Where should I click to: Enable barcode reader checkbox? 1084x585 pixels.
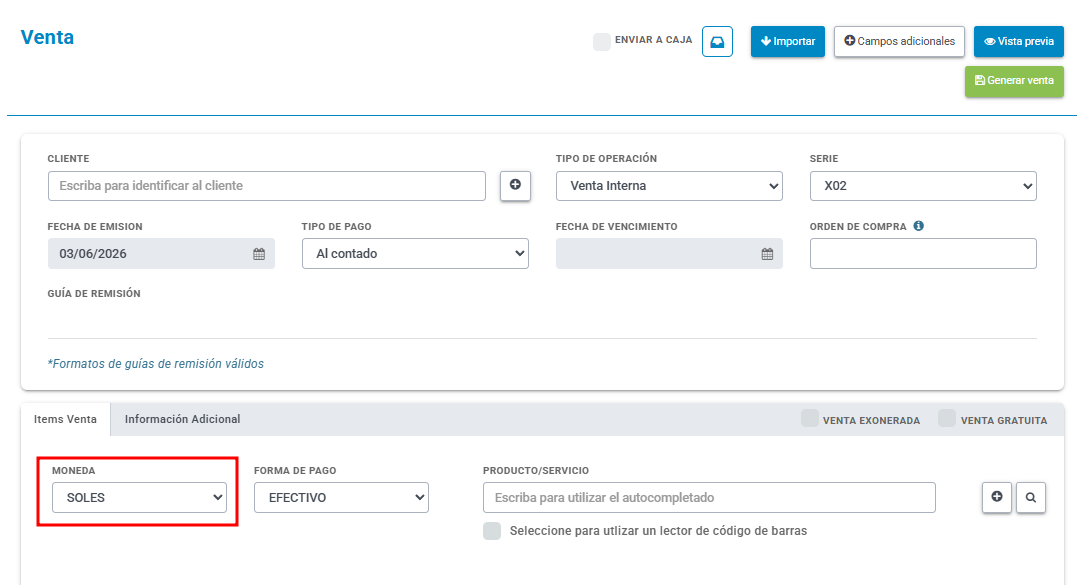pyautogui.click(x=492, y=531)
